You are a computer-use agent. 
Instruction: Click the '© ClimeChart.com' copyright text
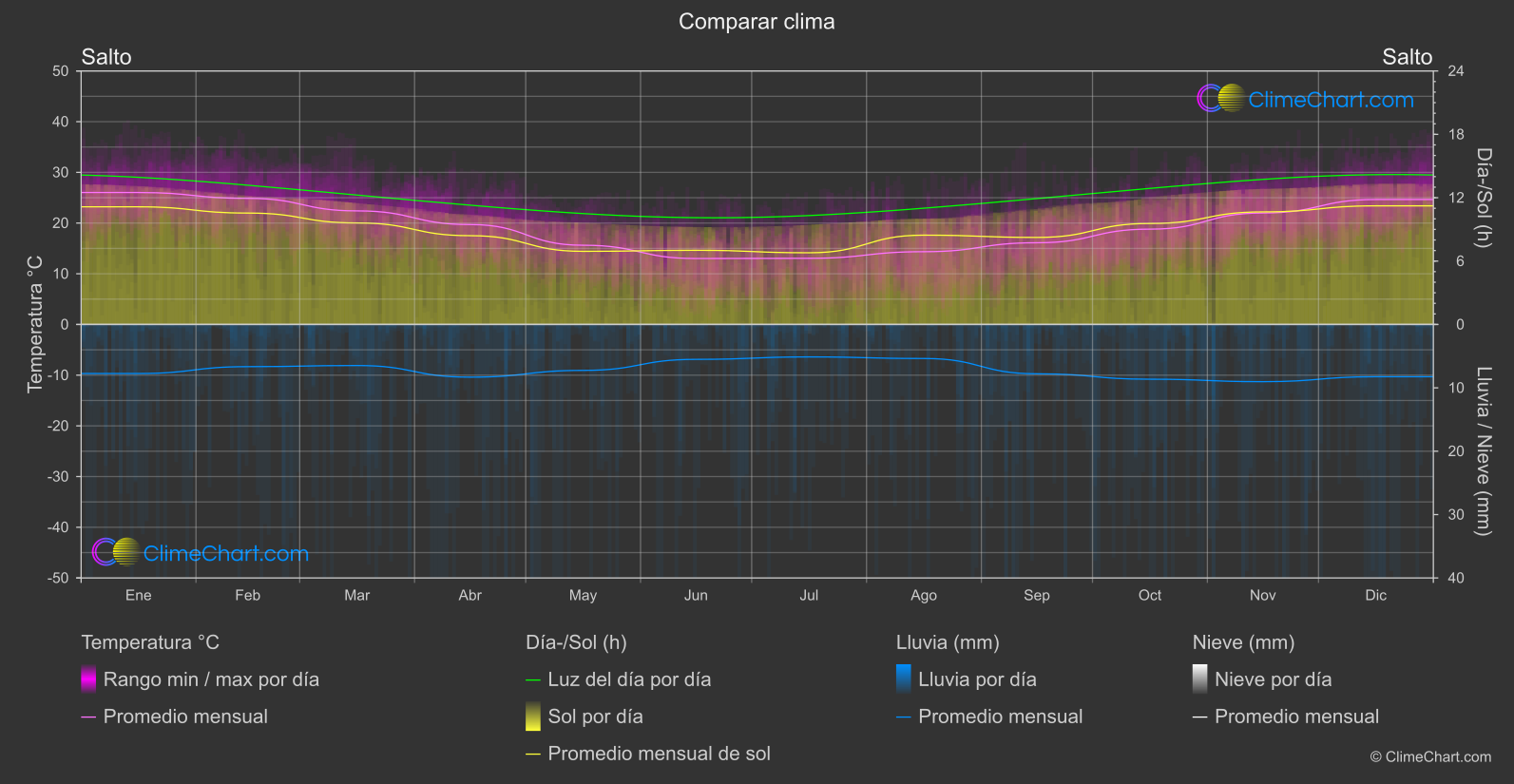click(1430, 756)
